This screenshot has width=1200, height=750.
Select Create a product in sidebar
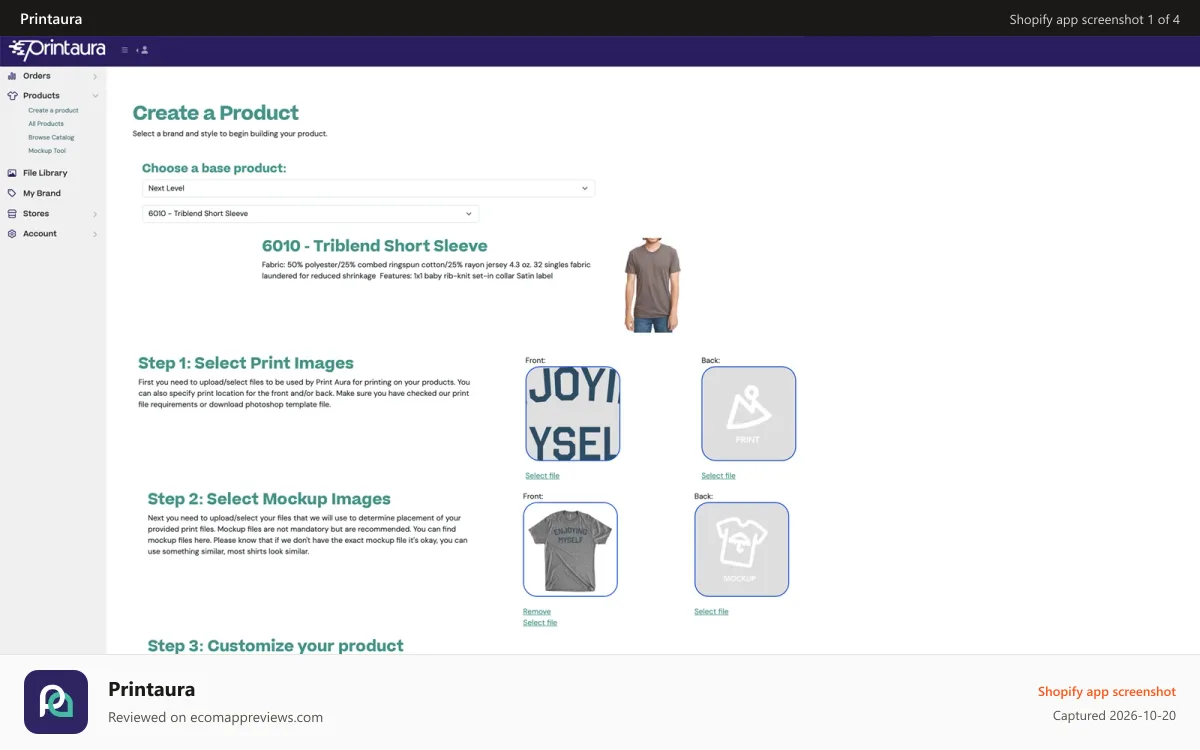tap(53, 111)
